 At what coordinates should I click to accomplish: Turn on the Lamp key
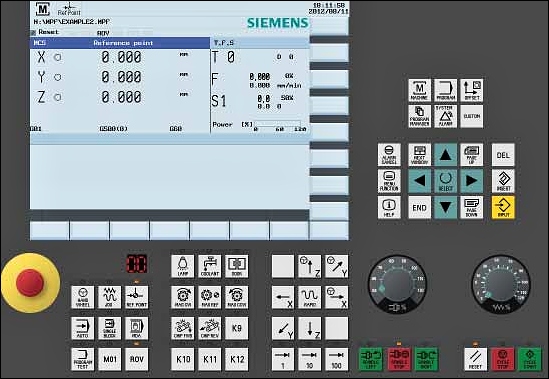[183, 267]
